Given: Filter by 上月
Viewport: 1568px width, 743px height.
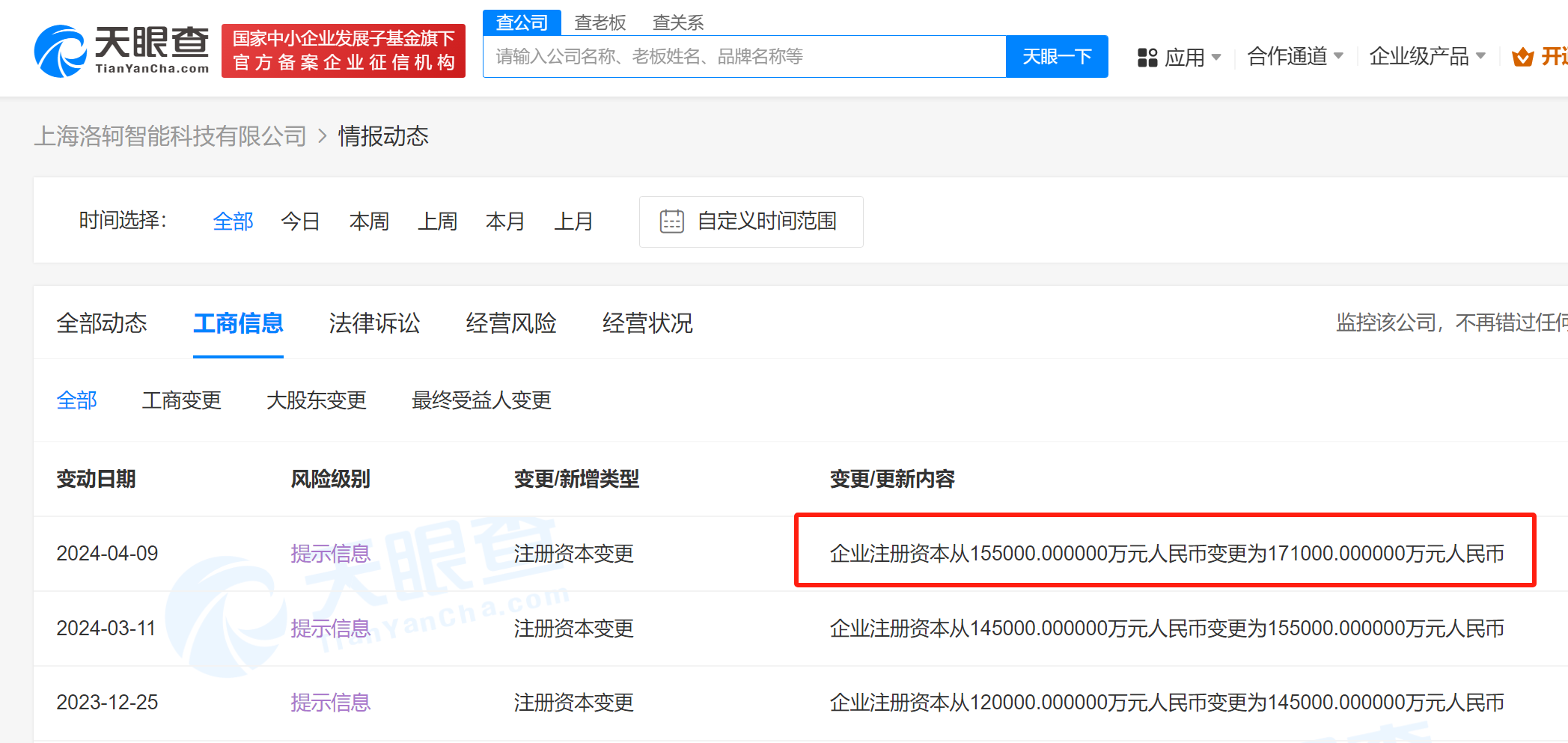Looking at the screenshot, I should 573,221.
